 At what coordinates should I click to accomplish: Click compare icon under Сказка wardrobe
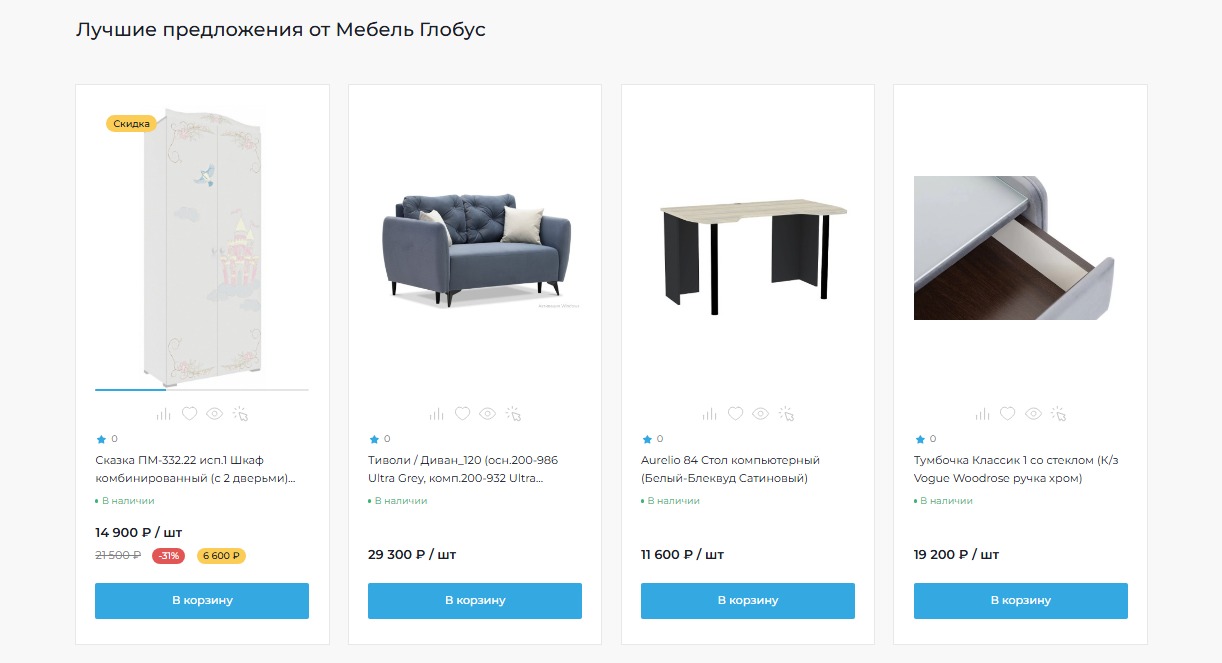[163, 414]
